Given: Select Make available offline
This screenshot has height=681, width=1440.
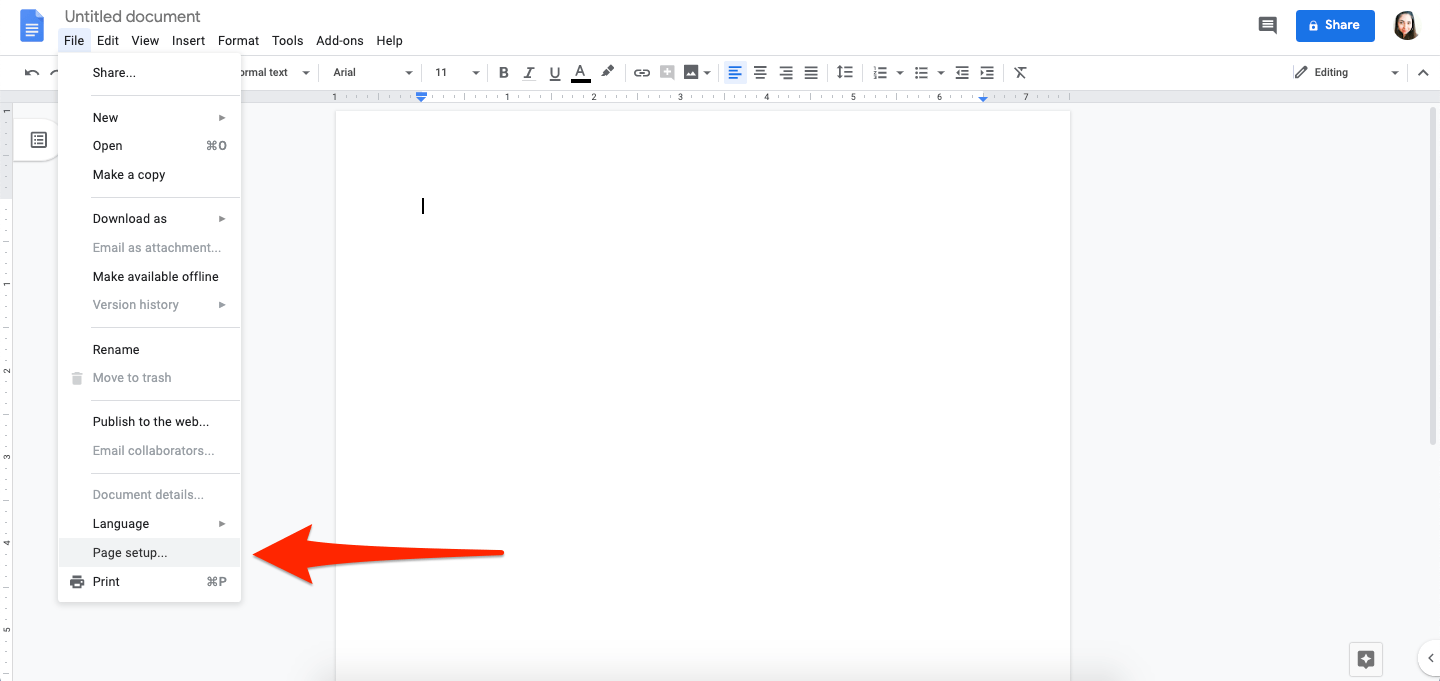Looking at the screenshot, I should [150, 277].
